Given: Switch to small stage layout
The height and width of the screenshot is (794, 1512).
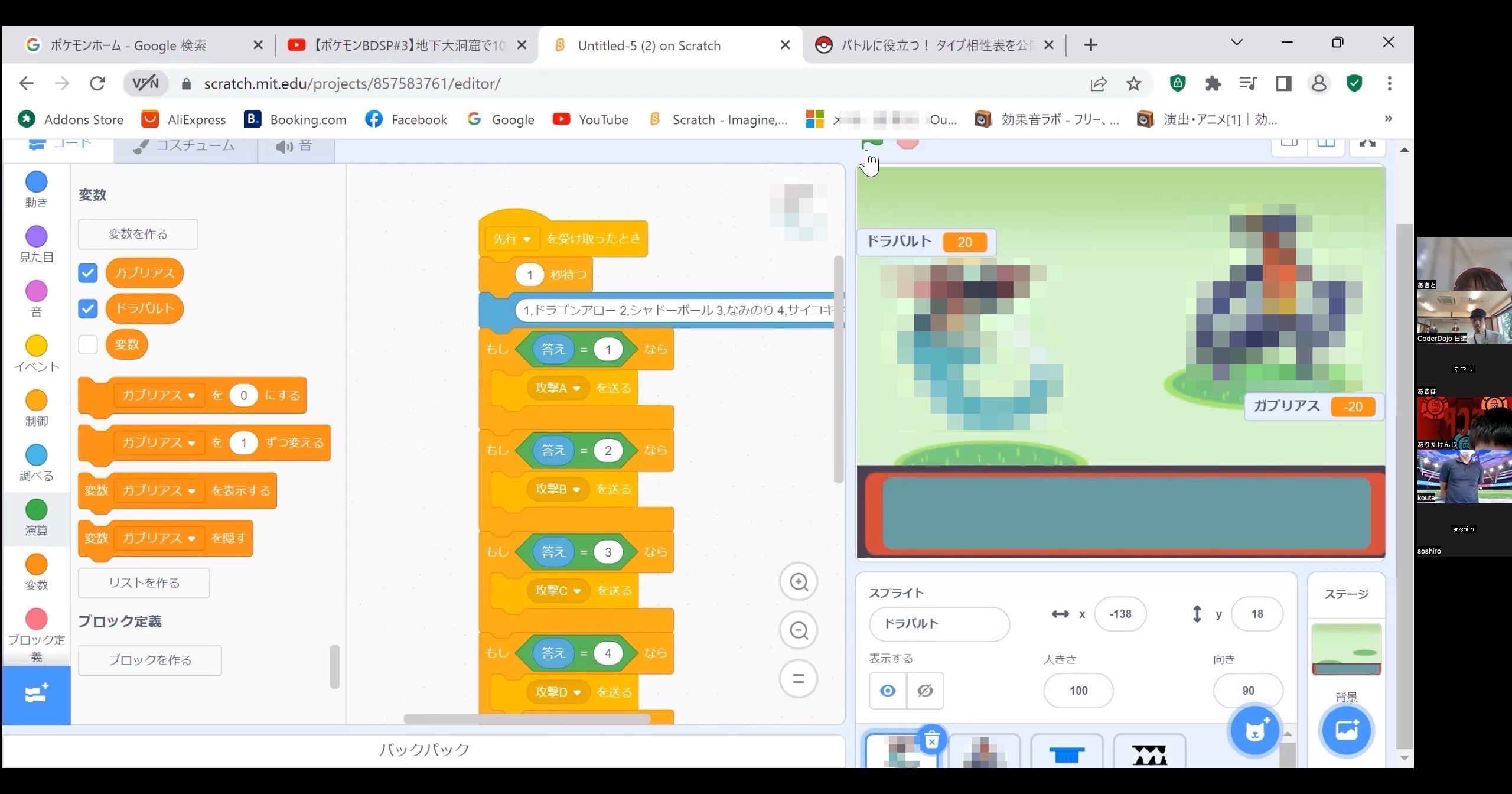Looking at the screenshot, I should coord(1289,144).
